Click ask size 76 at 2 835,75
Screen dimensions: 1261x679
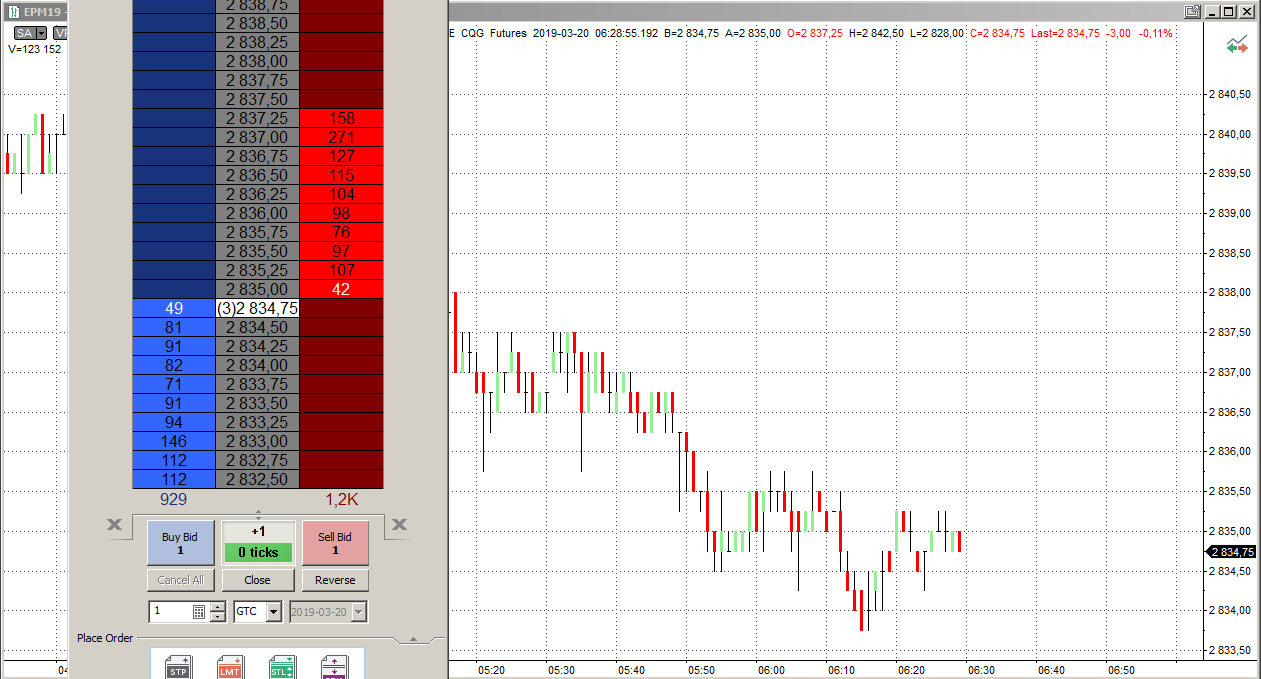[x=342, y=232]
